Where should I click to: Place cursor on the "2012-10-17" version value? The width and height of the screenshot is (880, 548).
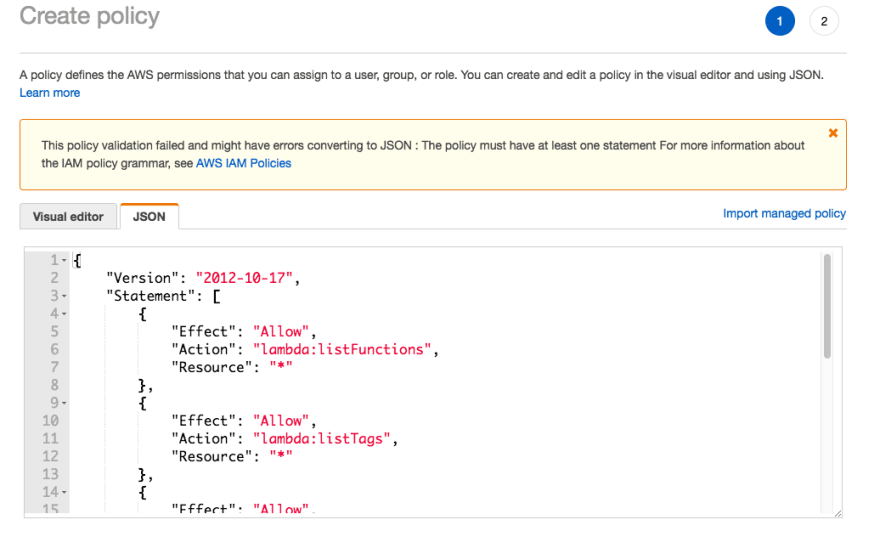pos(244,278)
